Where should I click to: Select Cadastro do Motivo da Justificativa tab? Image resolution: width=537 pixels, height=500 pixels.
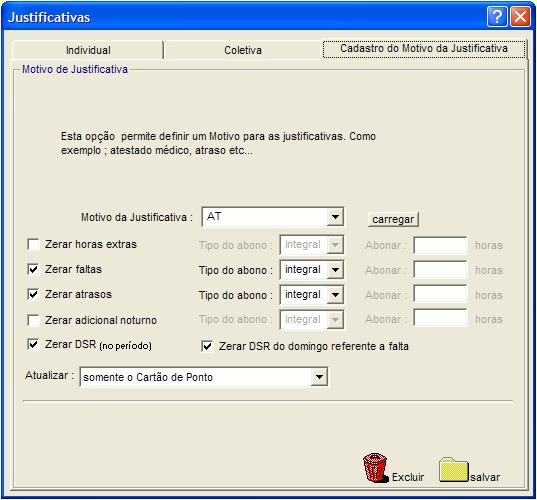[424, 49]
